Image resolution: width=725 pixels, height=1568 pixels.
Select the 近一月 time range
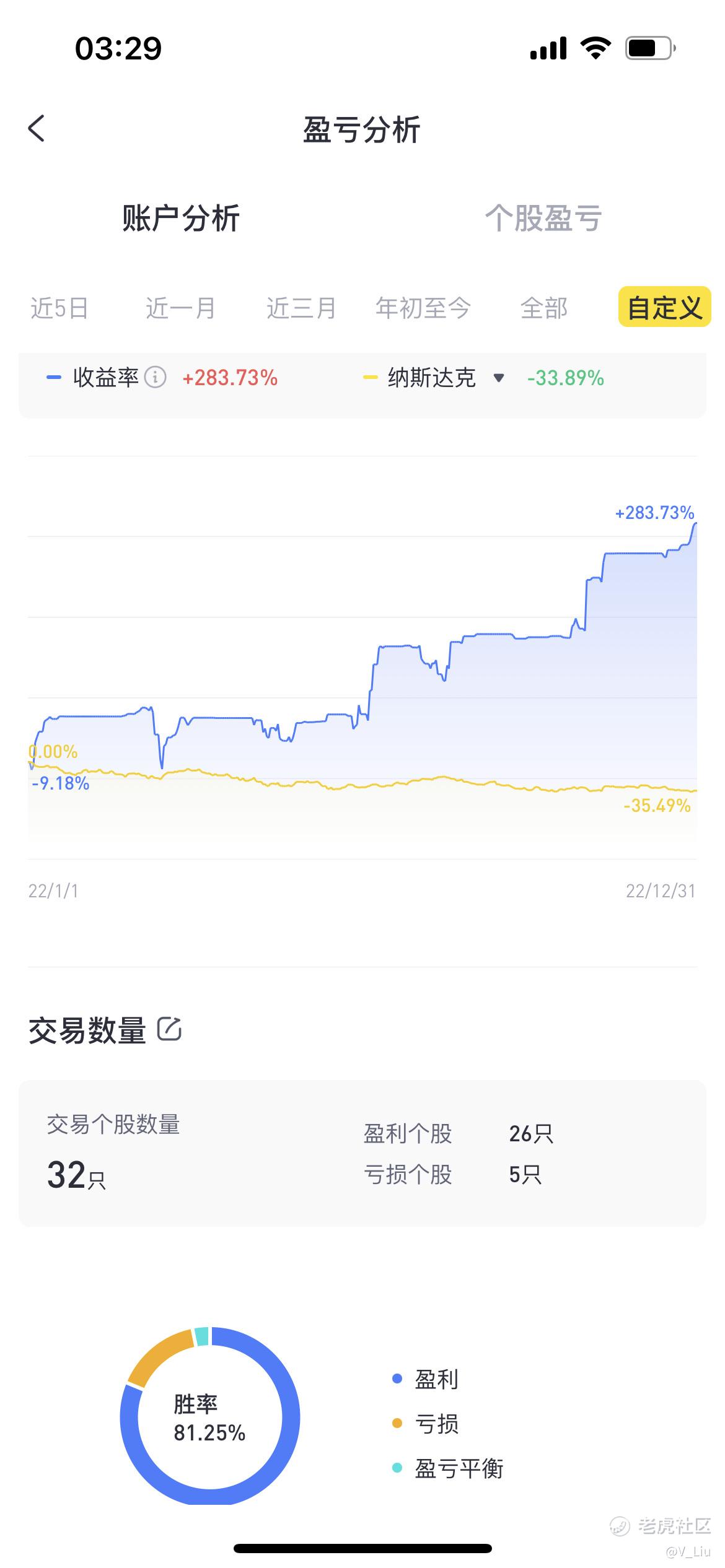click(180, 308)
